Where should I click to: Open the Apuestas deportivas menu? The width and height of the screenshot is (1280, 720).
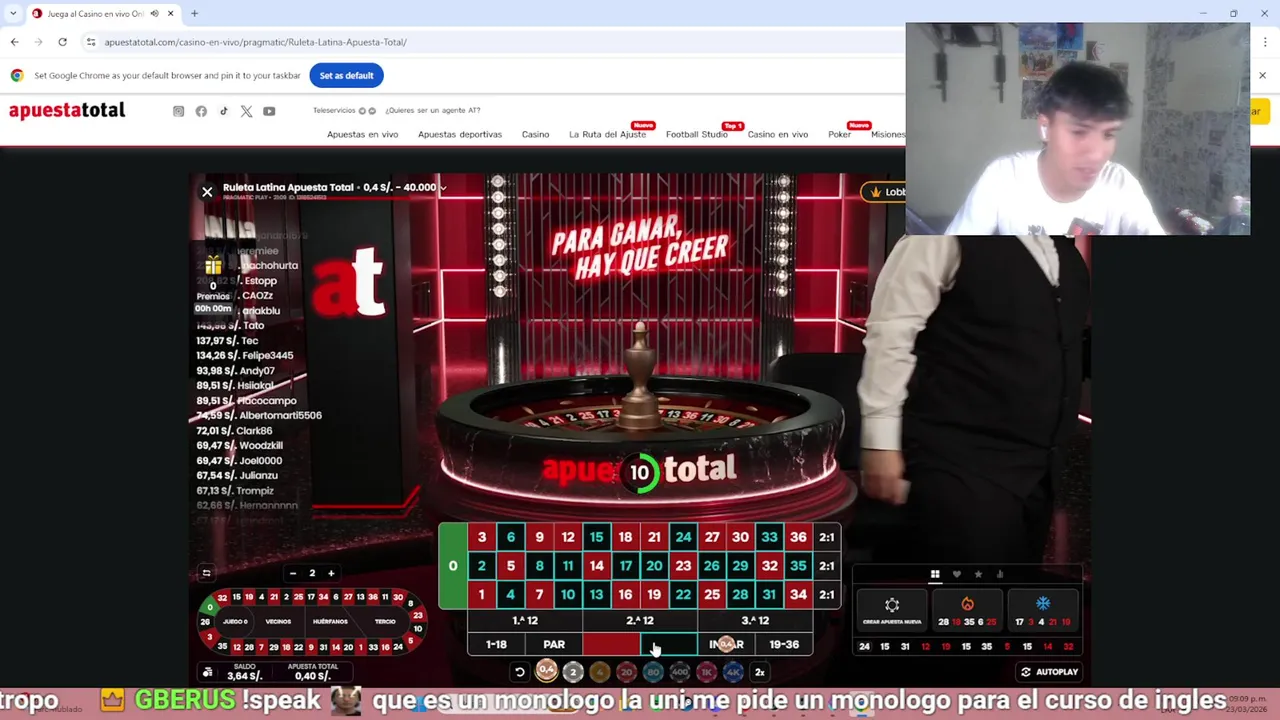pos(460,134)
